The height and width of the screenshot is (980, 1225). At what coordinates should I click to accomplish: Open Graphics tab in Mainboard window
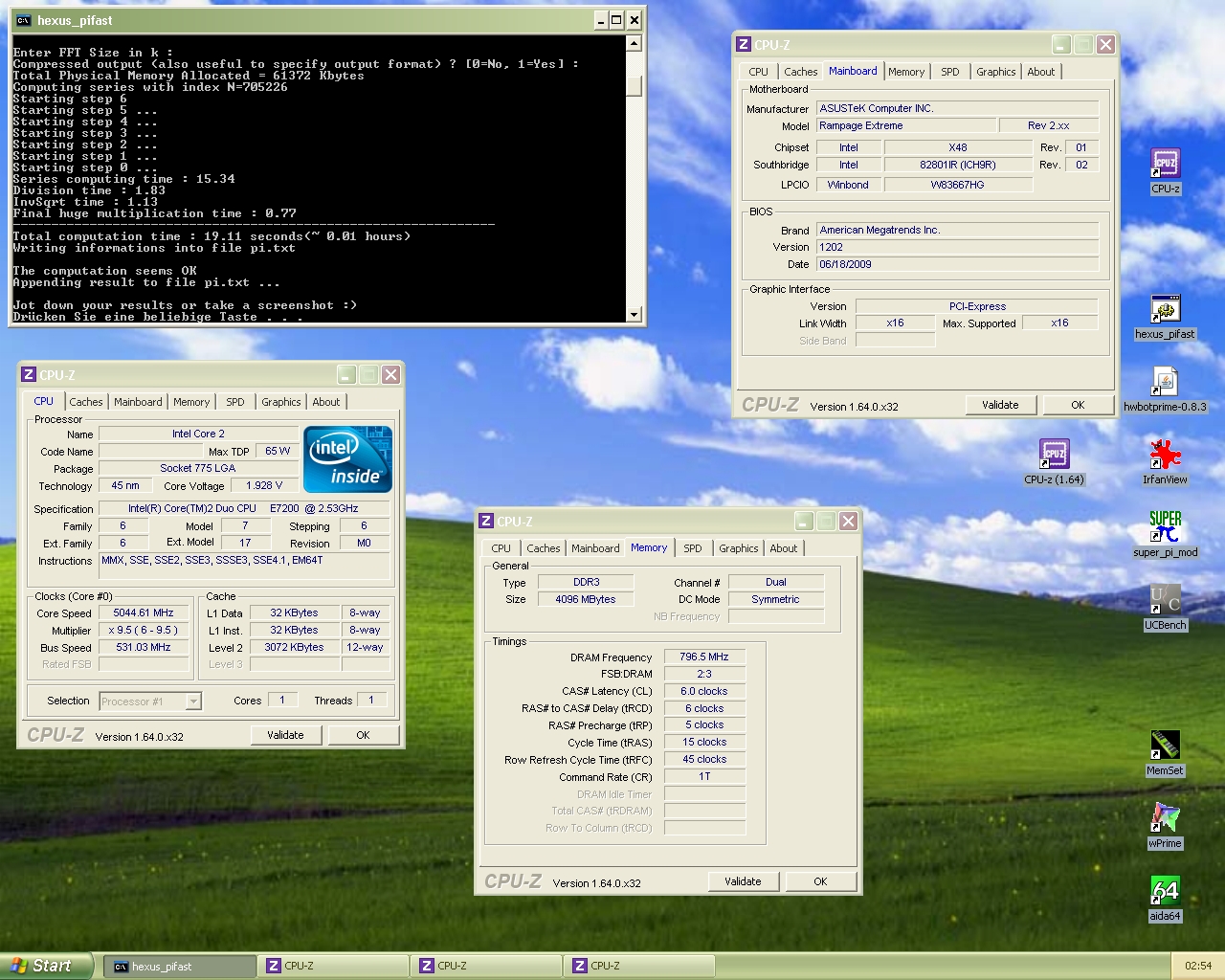(996, 72)
